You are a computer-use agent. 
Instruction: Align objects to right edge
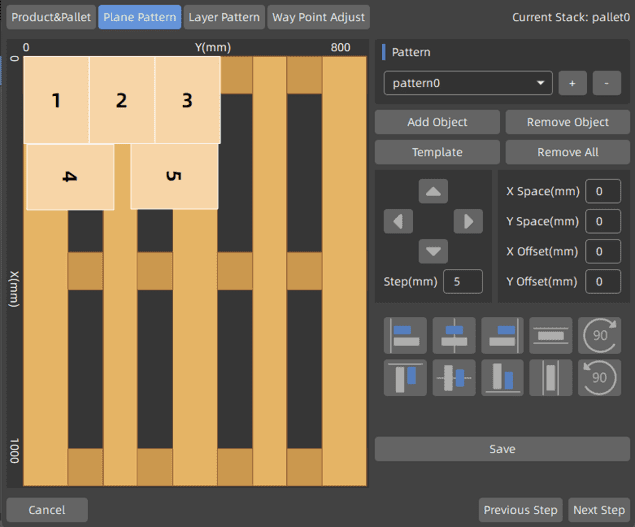(502, 335)
